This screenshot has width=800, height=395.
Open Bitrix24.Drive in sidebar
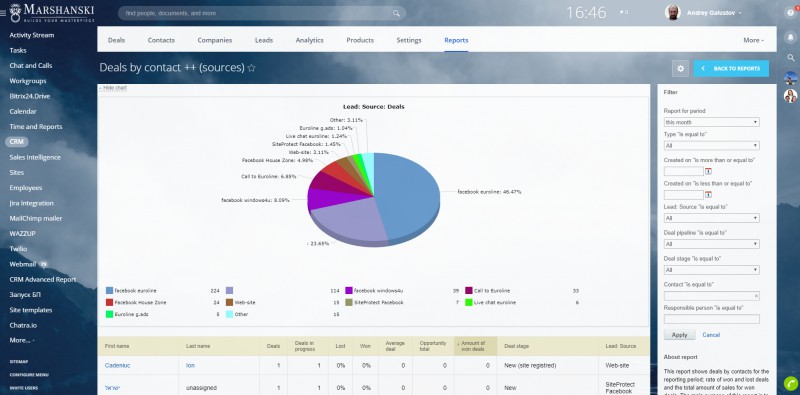click(30, 96)
